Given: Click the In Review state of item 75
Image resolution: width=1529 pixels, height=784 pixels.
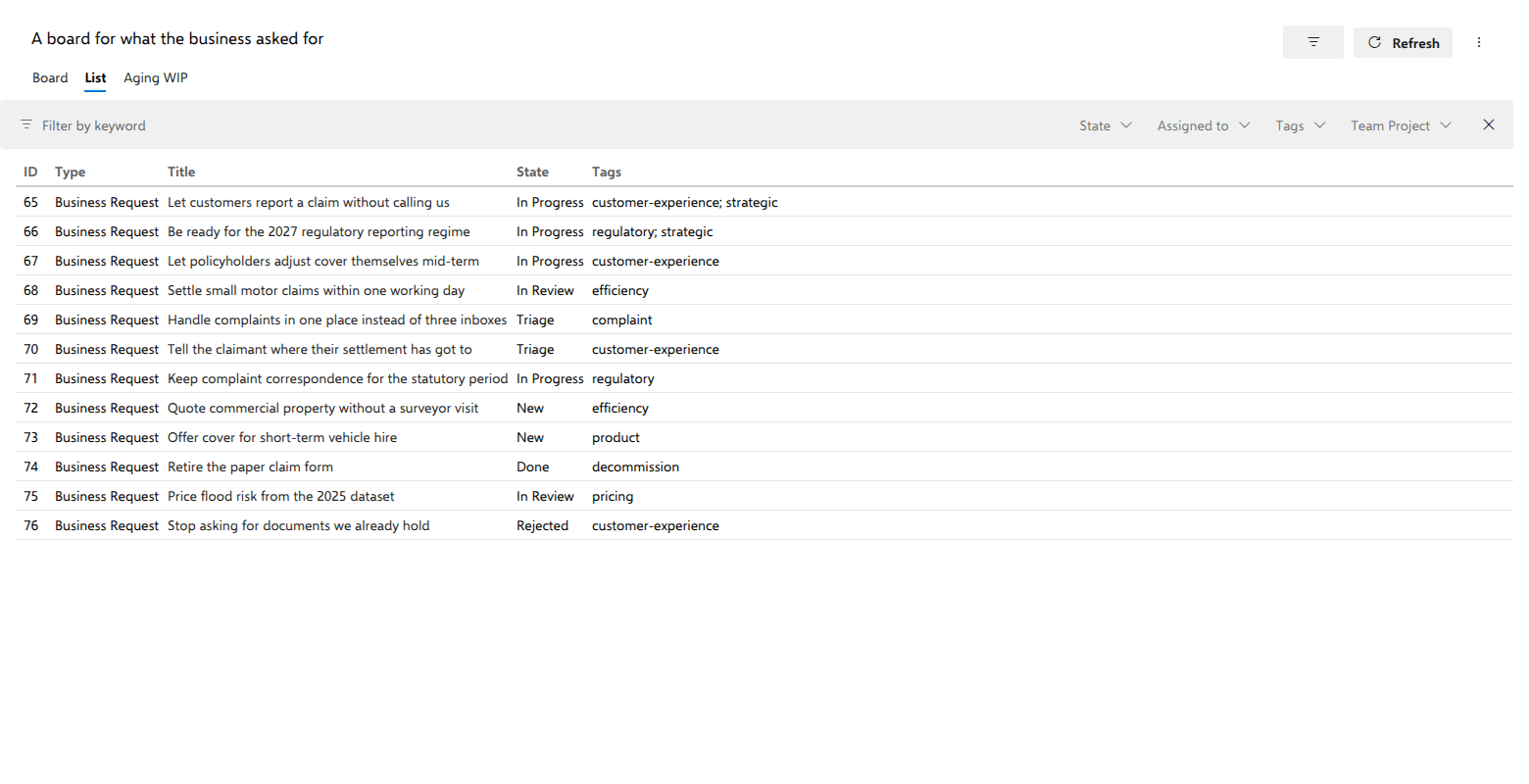Looking at the screenshot, I should [x=545, y=496].
